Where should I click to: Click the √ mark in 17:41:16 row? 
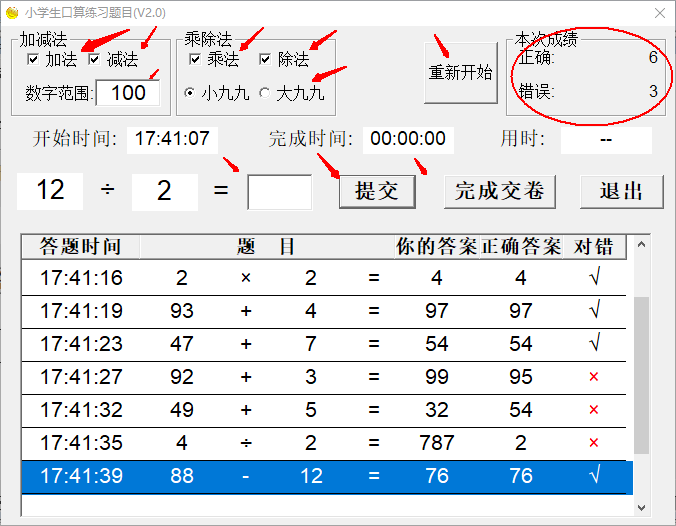click(x=595, y=276)
